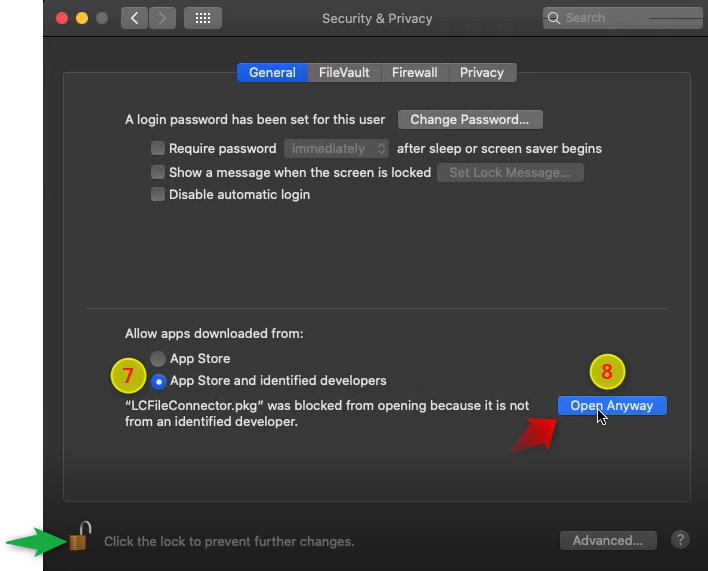Enable the Require password checkbox
The image size is (708, 571).
(158, 148)
